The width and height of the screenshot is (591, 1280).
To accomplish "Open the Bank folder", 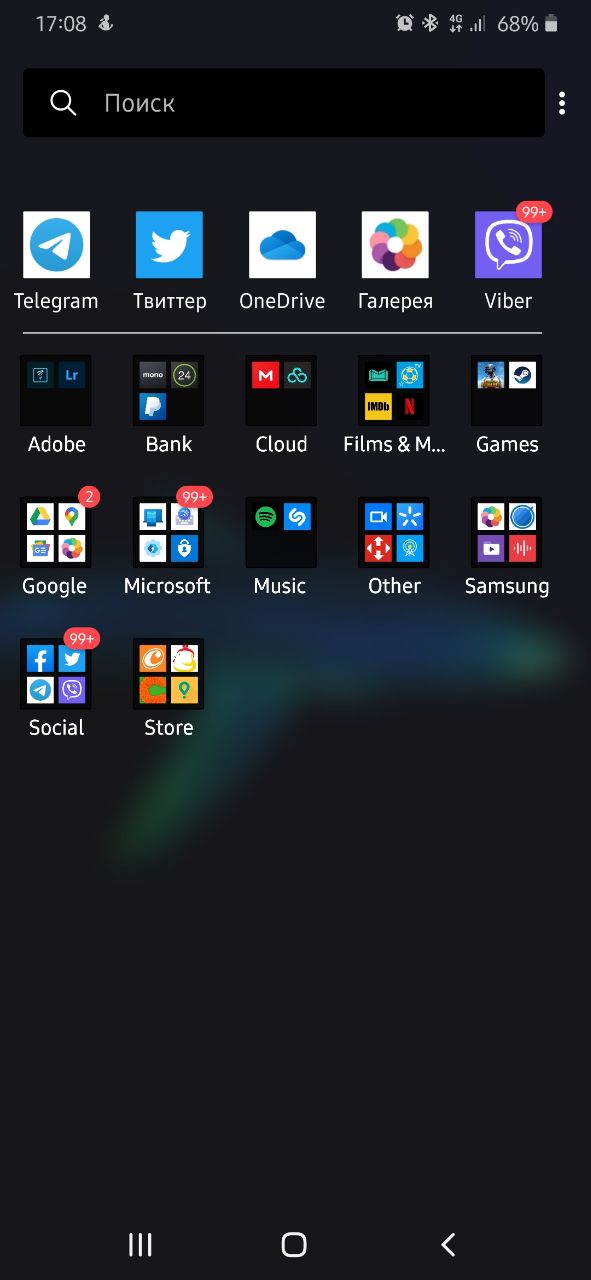I will pos(169,391).
